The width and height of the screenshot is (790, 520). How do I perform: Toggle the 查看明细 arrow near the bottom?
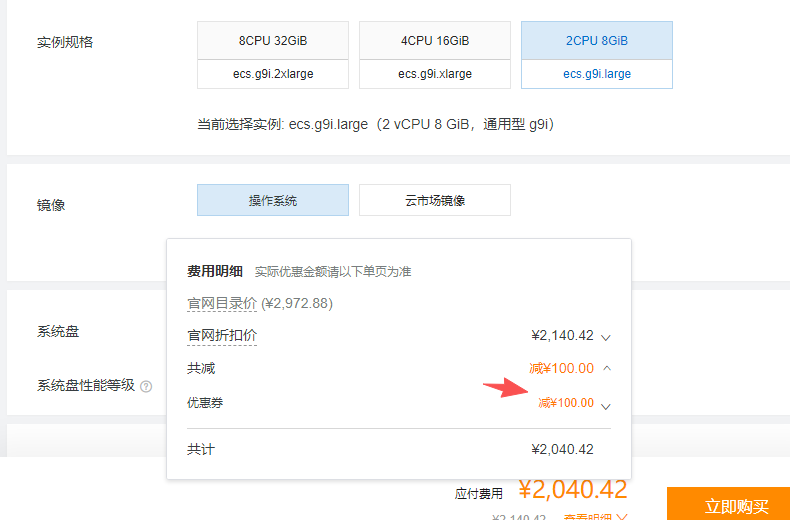pos(622,517)
